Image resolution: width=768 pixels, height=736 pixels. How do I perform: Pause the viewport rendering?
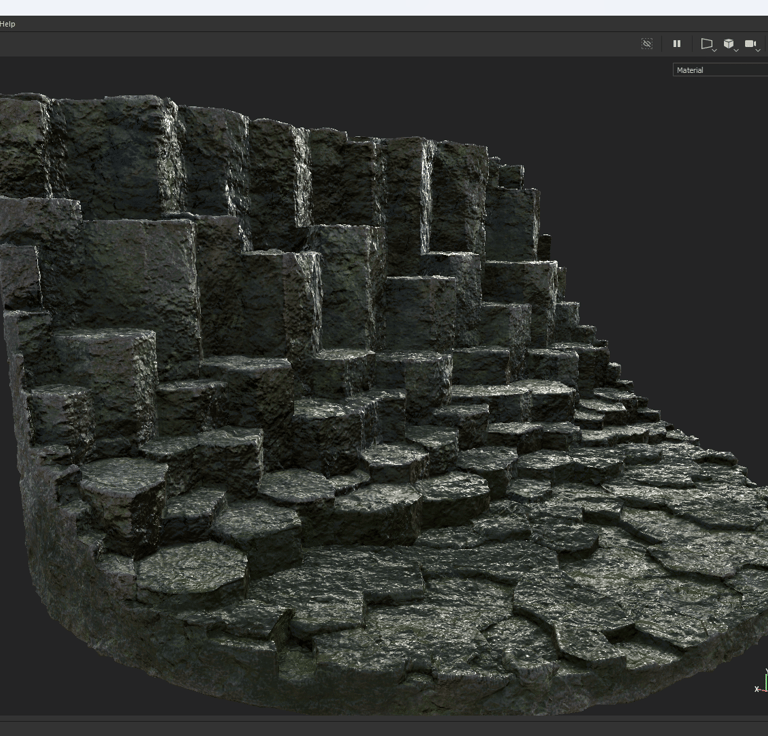(677, 44)
